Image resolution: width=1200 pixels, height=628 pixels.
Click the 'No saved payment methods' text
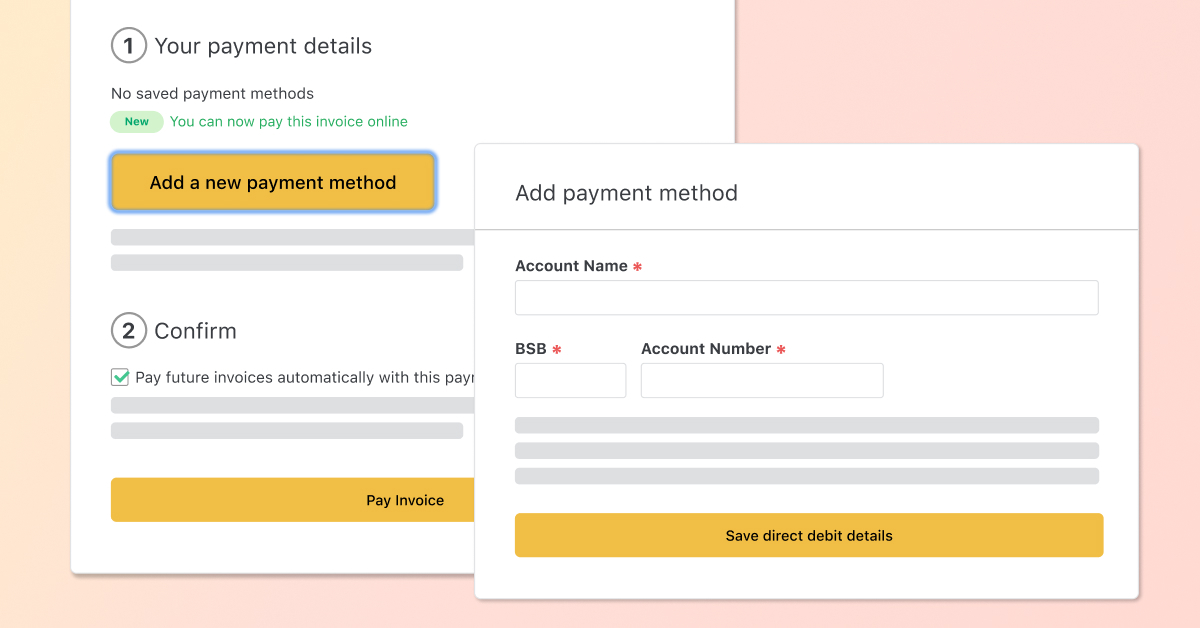(212, 94)
